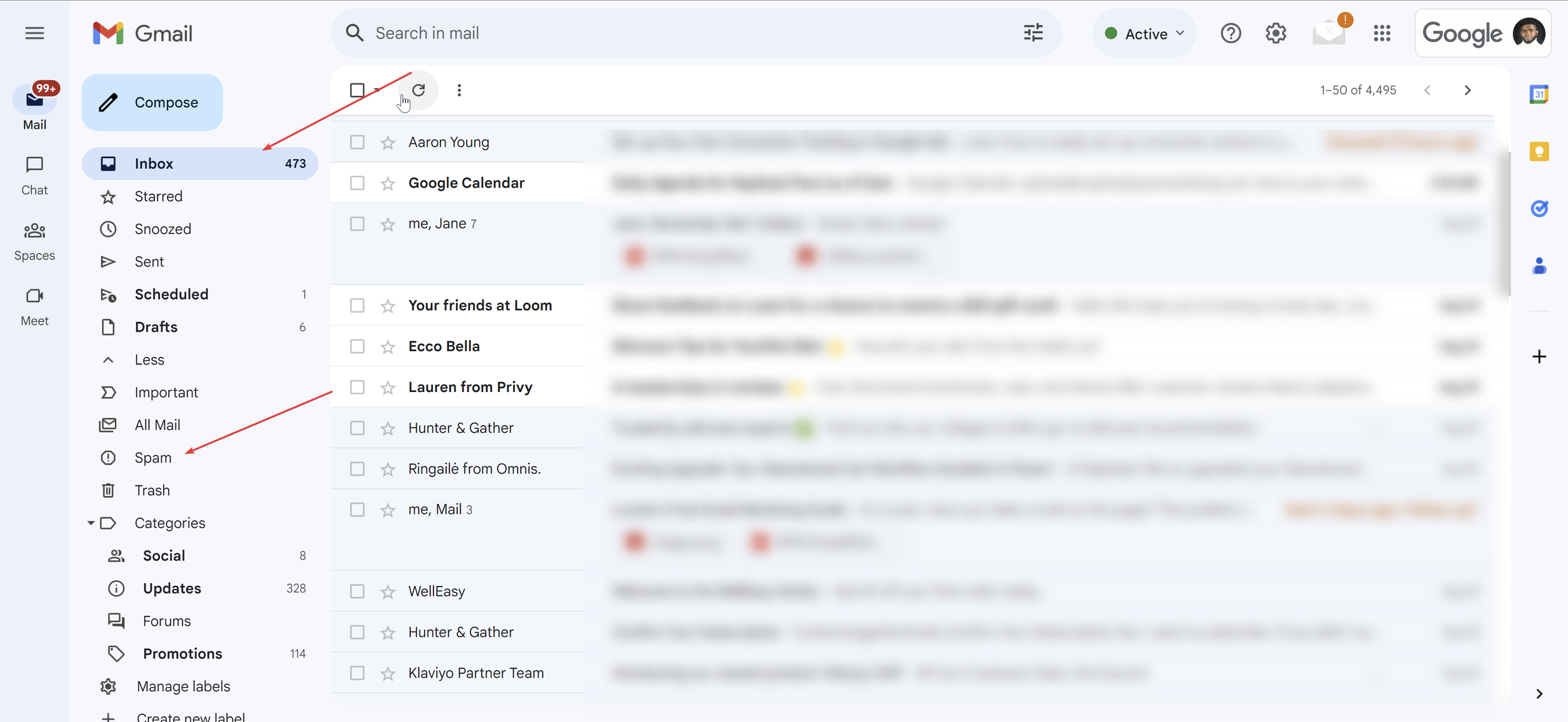Click the help question mark icon
1568x722 pixels.
[x=1231, y=33]
